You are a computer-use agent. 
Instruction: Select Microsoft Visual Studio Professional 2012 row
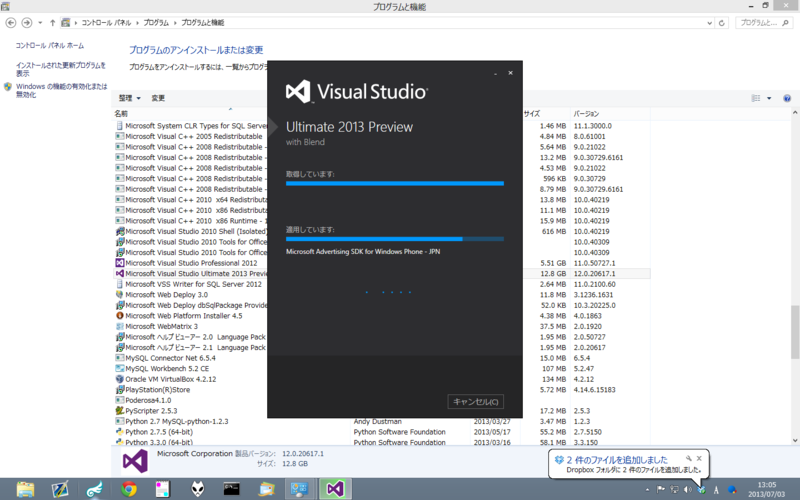tap(381, 263)
